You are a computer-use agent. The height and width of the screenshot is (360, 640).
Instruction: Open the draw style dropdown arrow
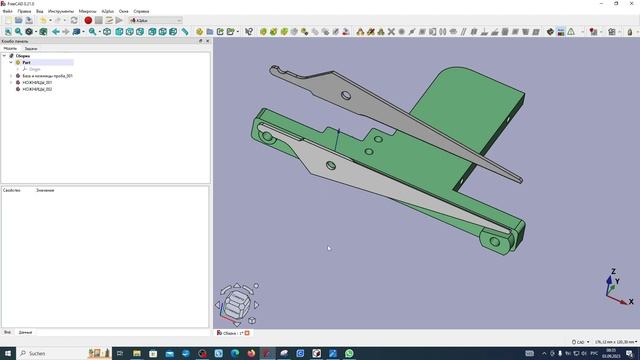[36, 32]
